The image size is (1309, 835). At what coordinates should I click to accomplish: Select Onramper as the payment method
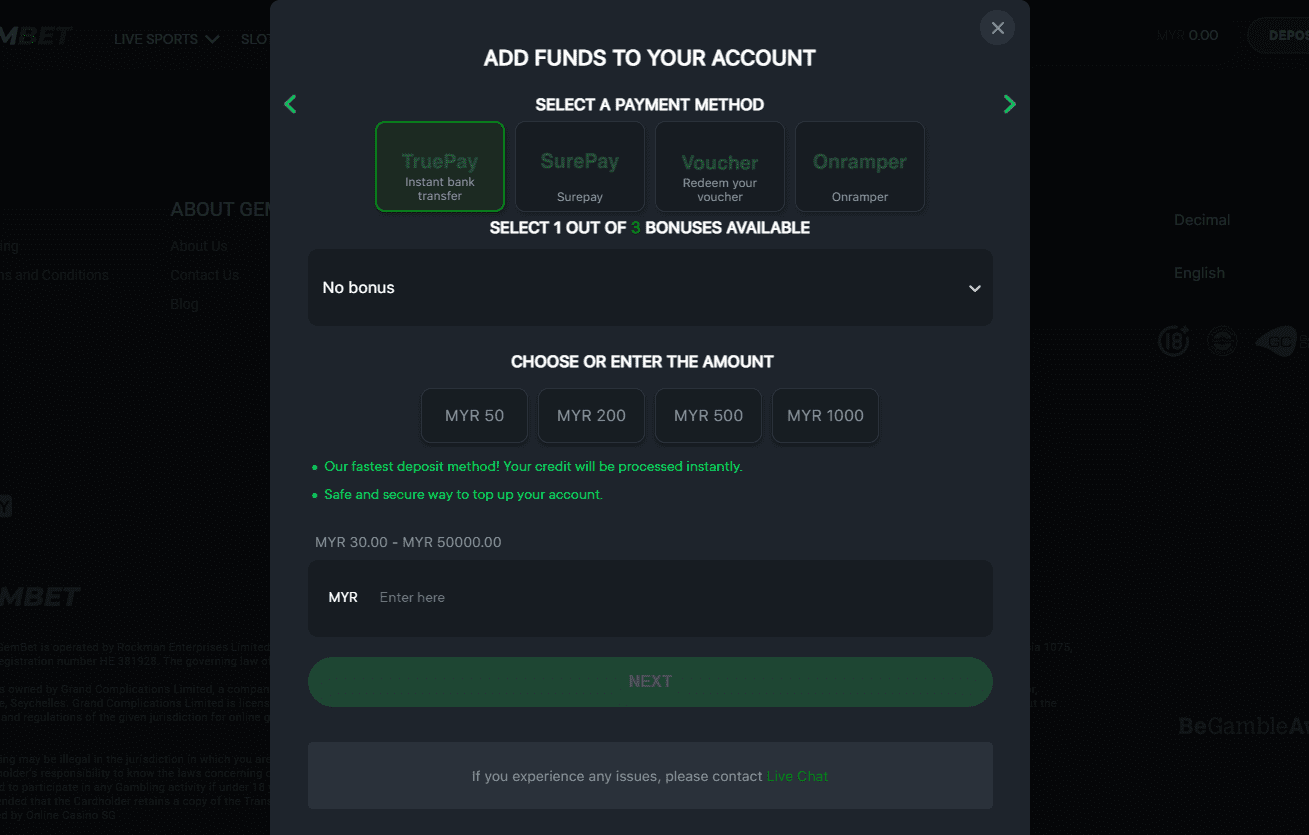(x=860, y=166)
